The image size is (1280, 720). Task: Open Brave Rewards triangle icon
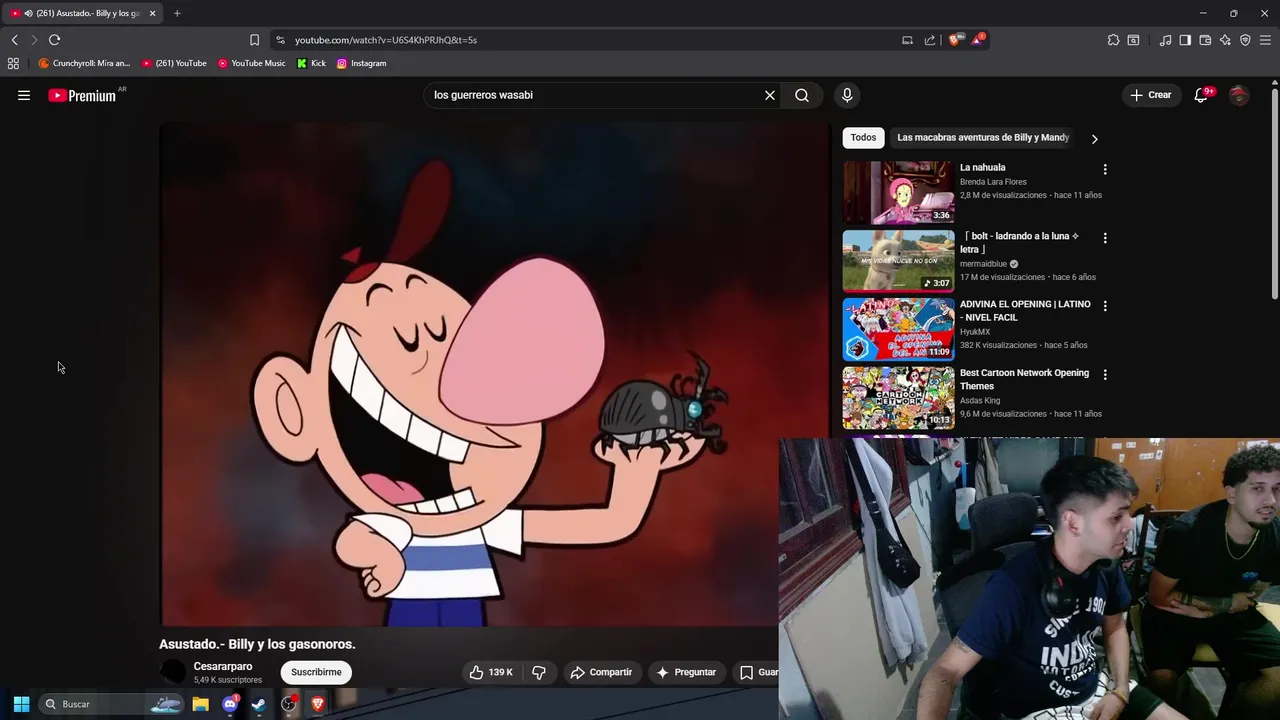click(978, 40)
